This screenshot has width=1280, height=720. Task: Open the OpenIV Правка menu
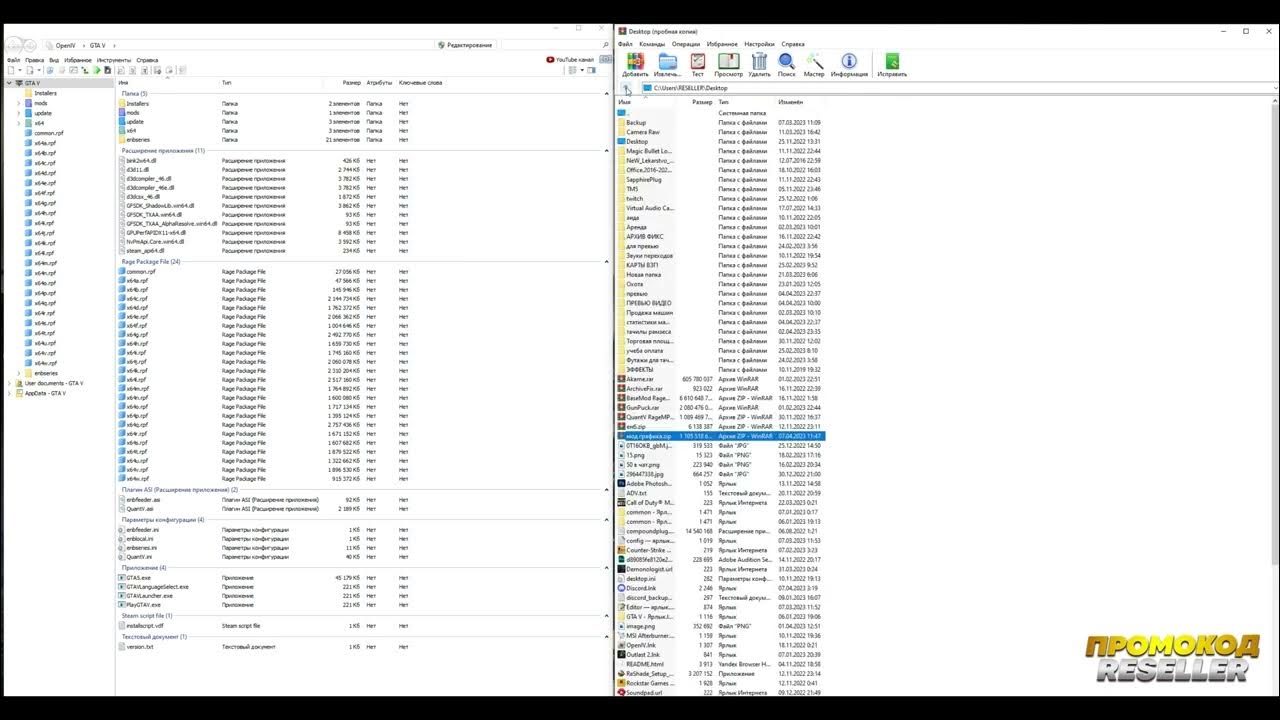35,60
